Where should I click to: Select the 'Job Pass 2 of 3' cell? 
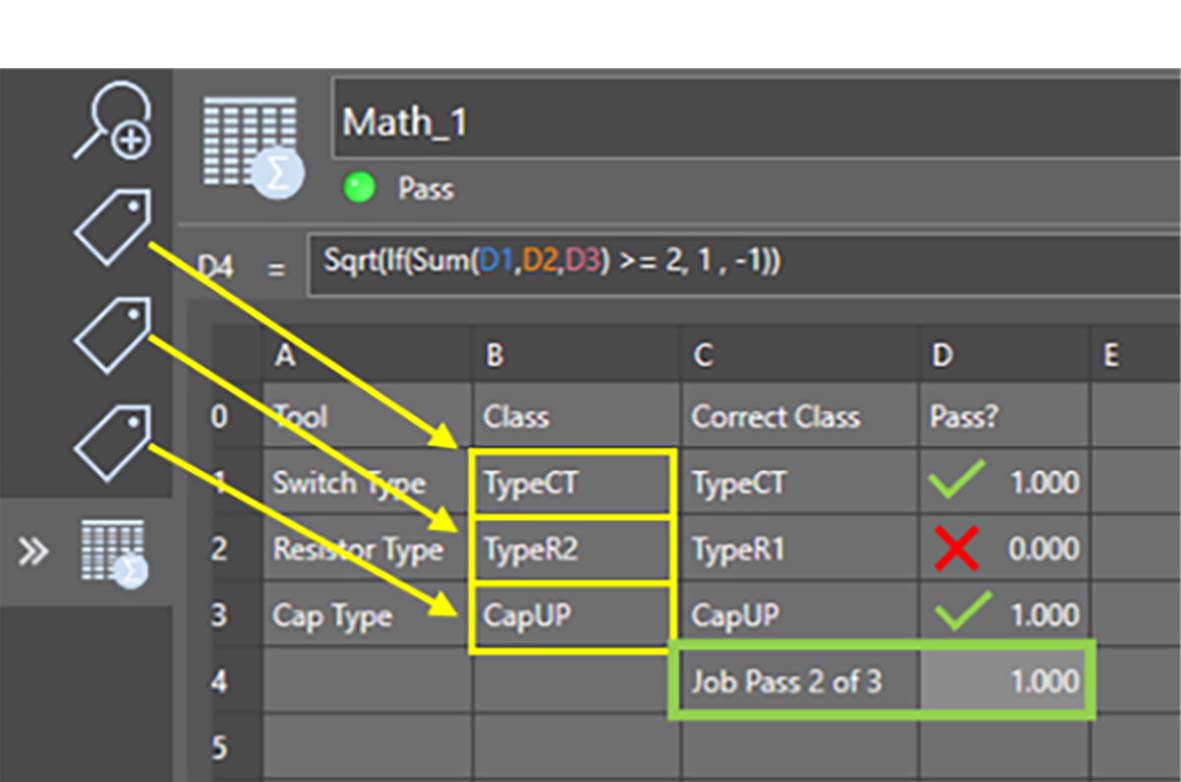(x=800, y=681)
